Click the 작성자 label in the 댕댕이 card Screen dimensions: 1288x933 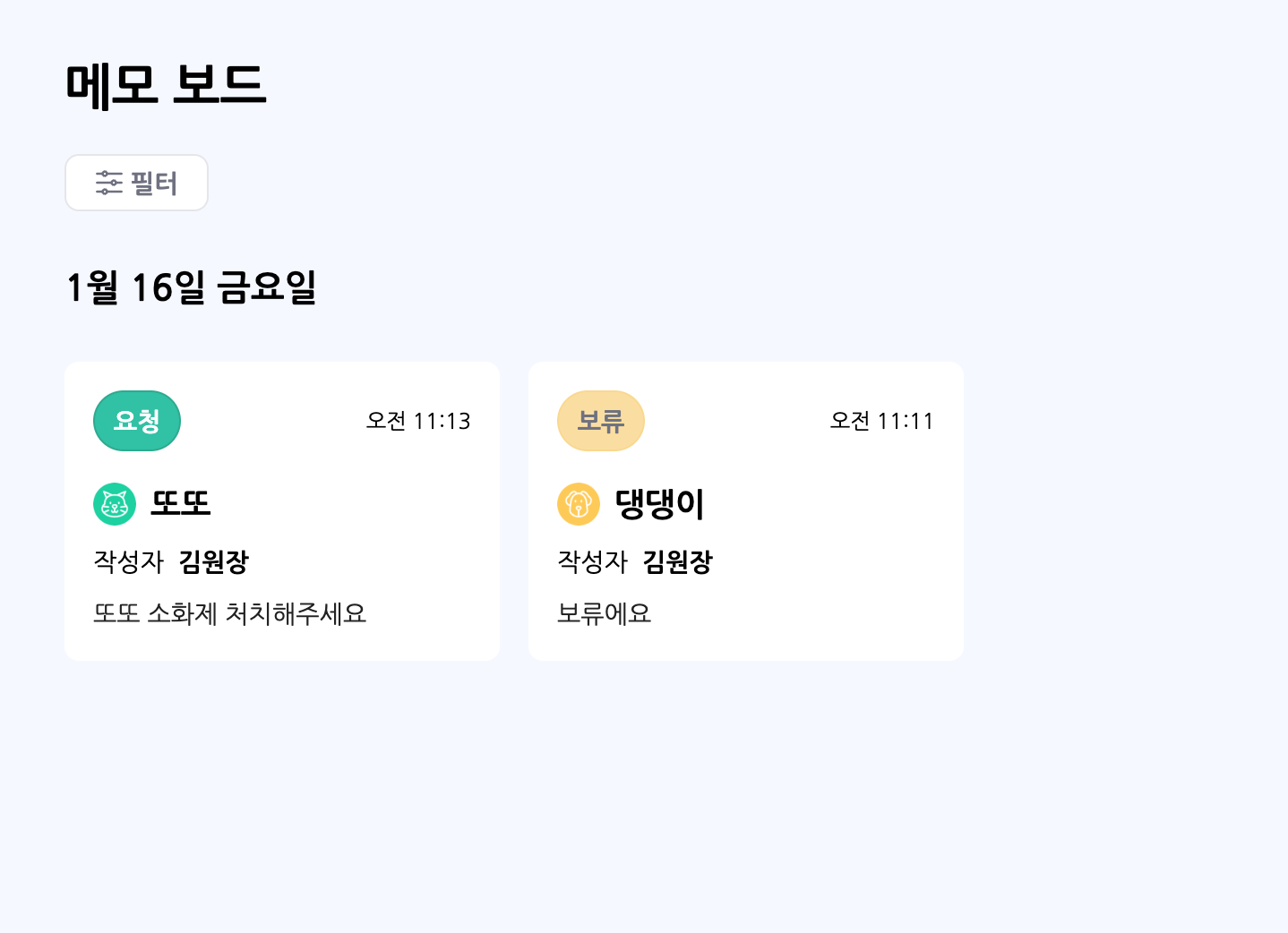593,562
